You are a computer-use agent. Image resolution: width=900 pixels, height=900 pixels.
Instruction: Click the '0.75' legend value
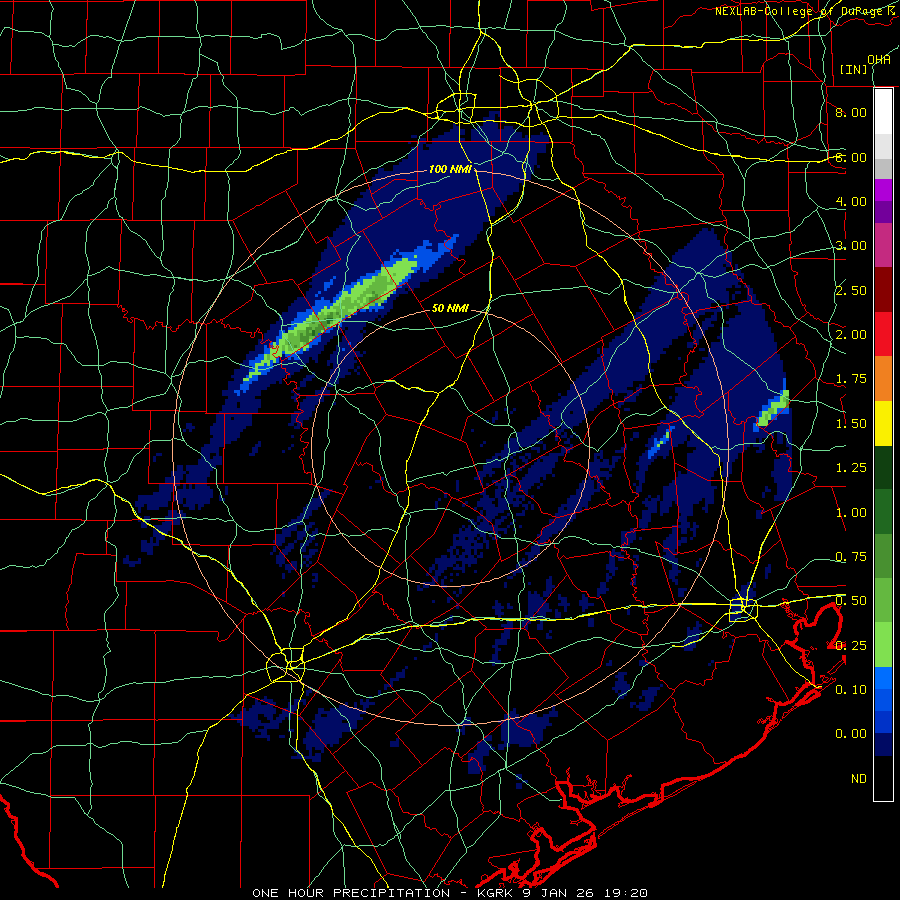(851, 557)
